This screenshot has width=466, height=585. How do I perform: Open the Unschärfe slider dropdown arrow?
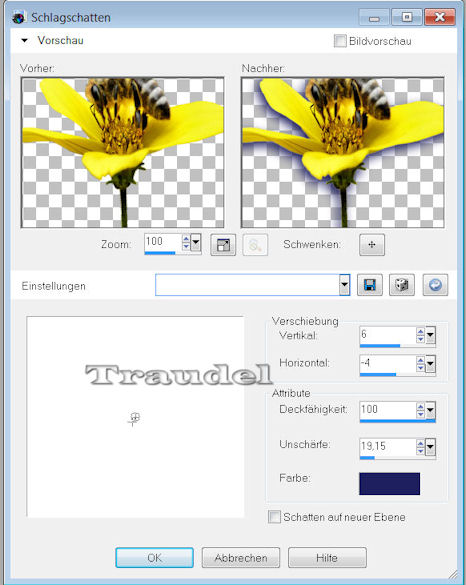point(430,446)
